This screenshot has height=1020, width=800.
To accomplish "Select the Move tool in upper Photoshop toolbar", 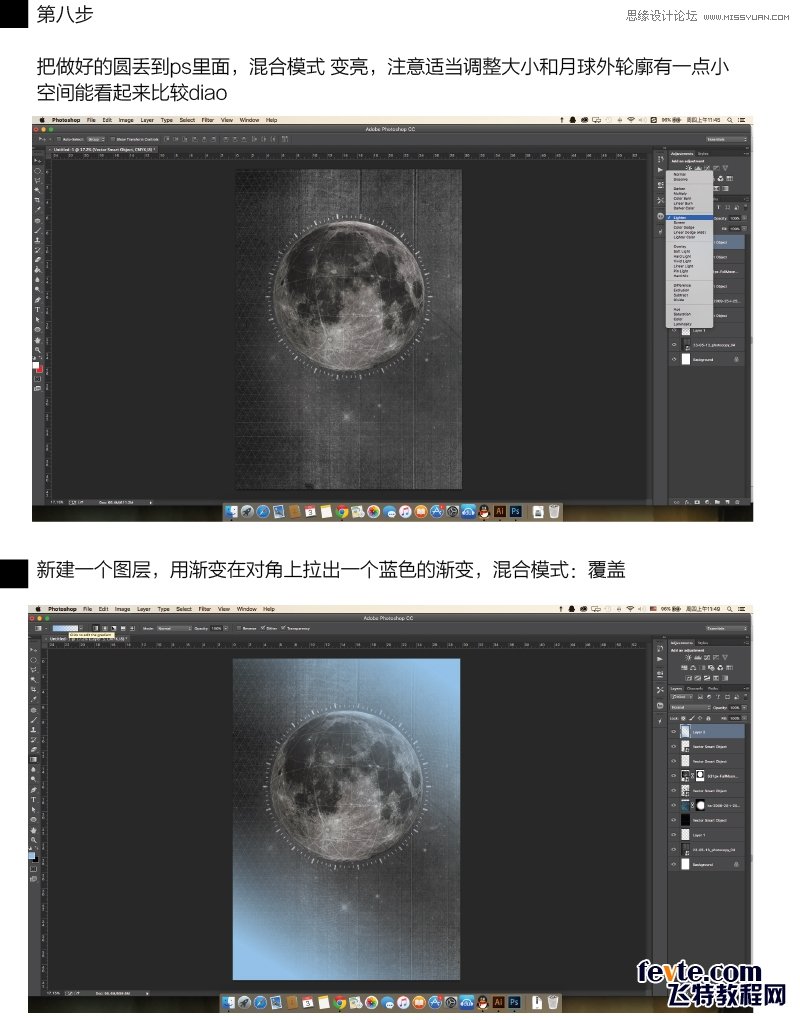I will pyautogui.click(x=37, y=160).
